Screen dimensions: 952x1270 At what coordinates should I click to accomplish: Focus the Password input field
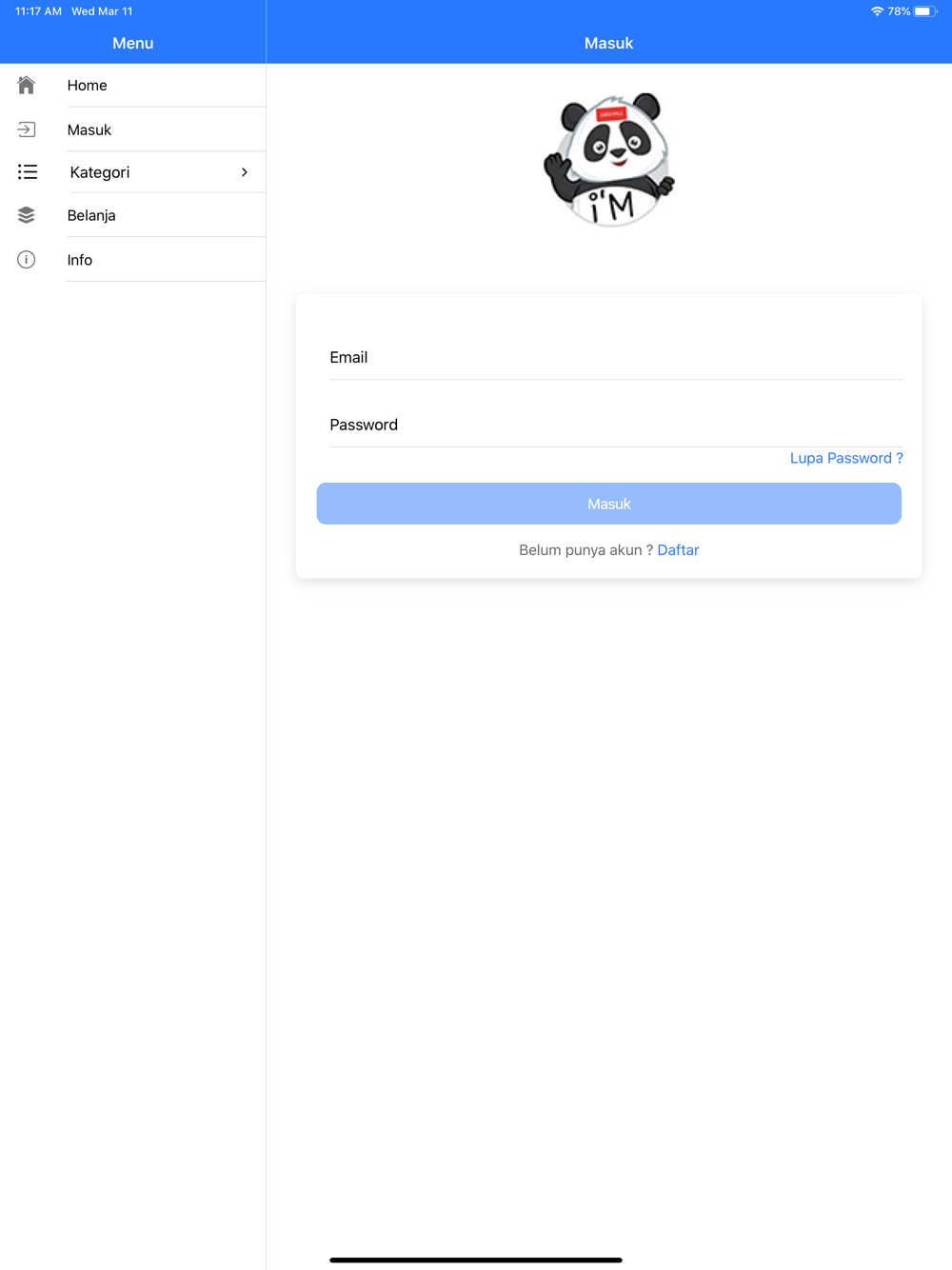[x=616, y=425]
